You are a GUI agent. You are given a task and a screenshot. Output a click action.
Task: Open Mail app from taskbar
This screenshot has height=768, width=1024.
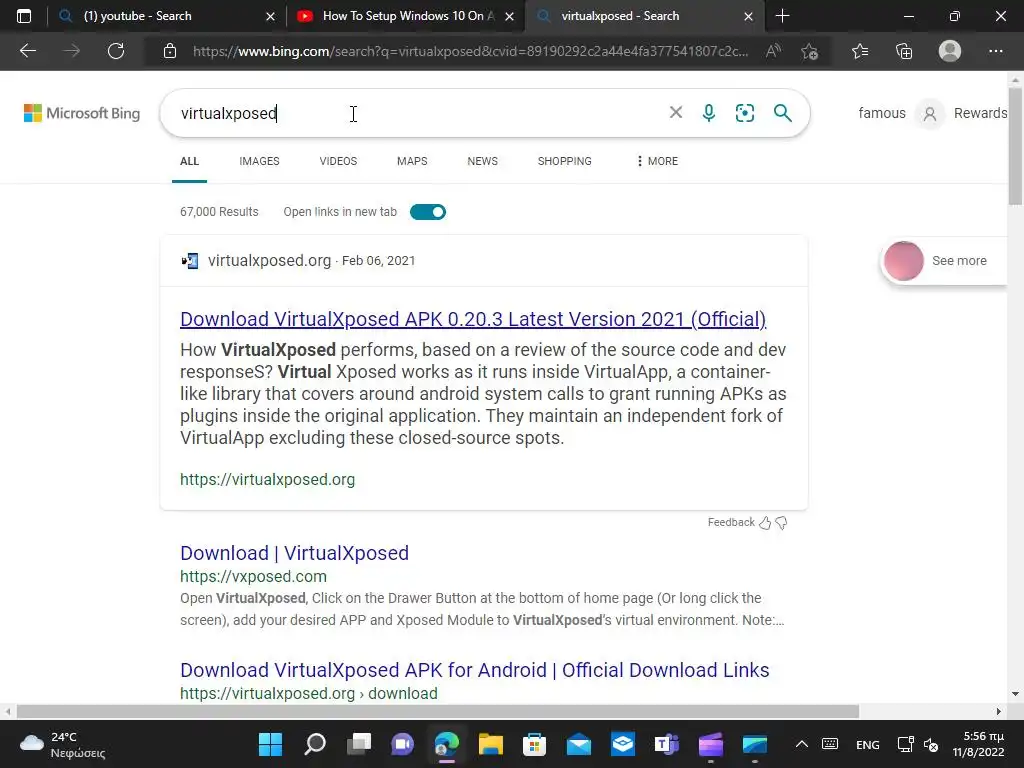coord(579,744)
